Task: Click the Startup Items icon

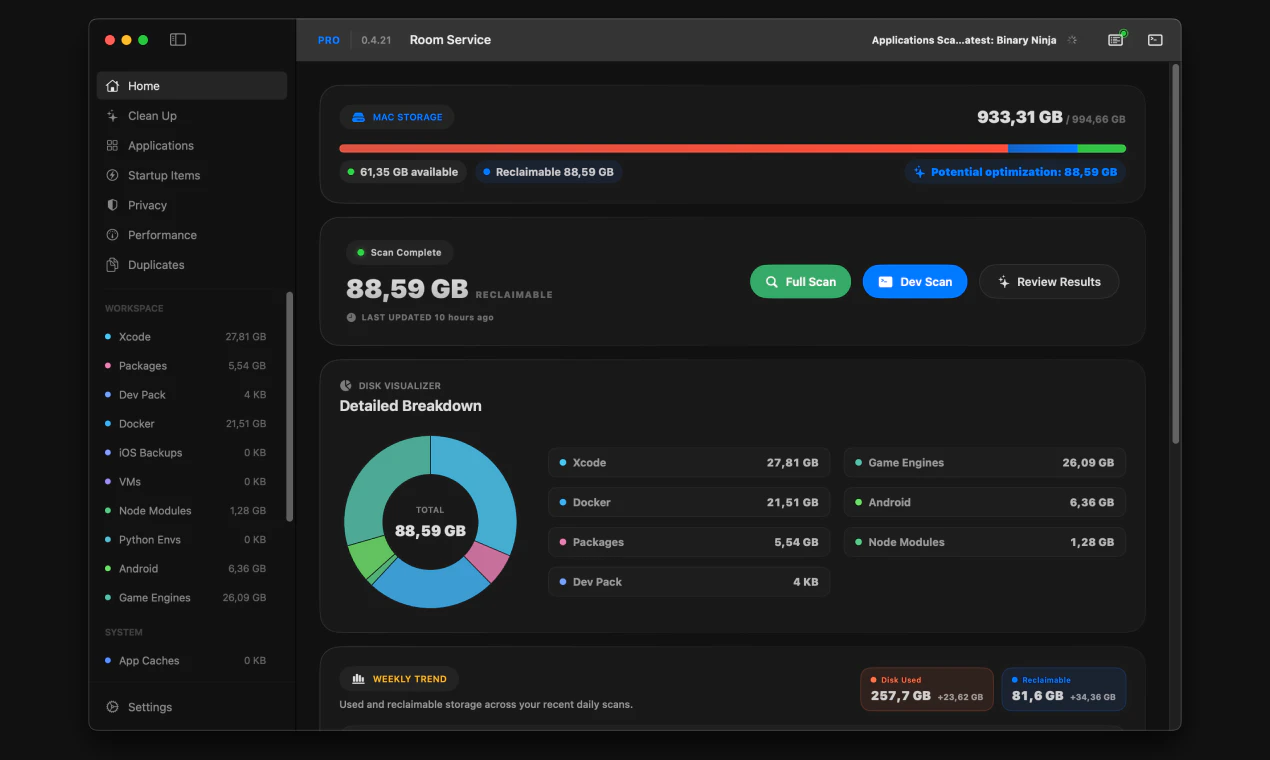Action: (x=112, y=176)
